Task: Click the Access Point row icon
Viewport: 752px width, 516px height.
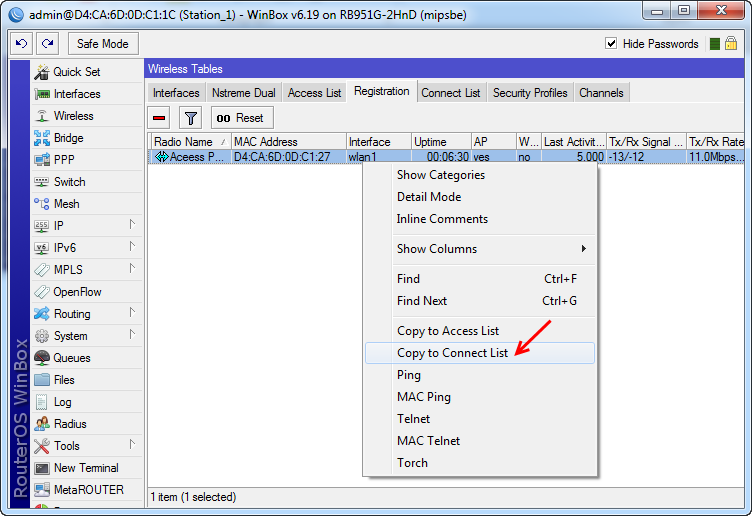Action: point(162,157)
